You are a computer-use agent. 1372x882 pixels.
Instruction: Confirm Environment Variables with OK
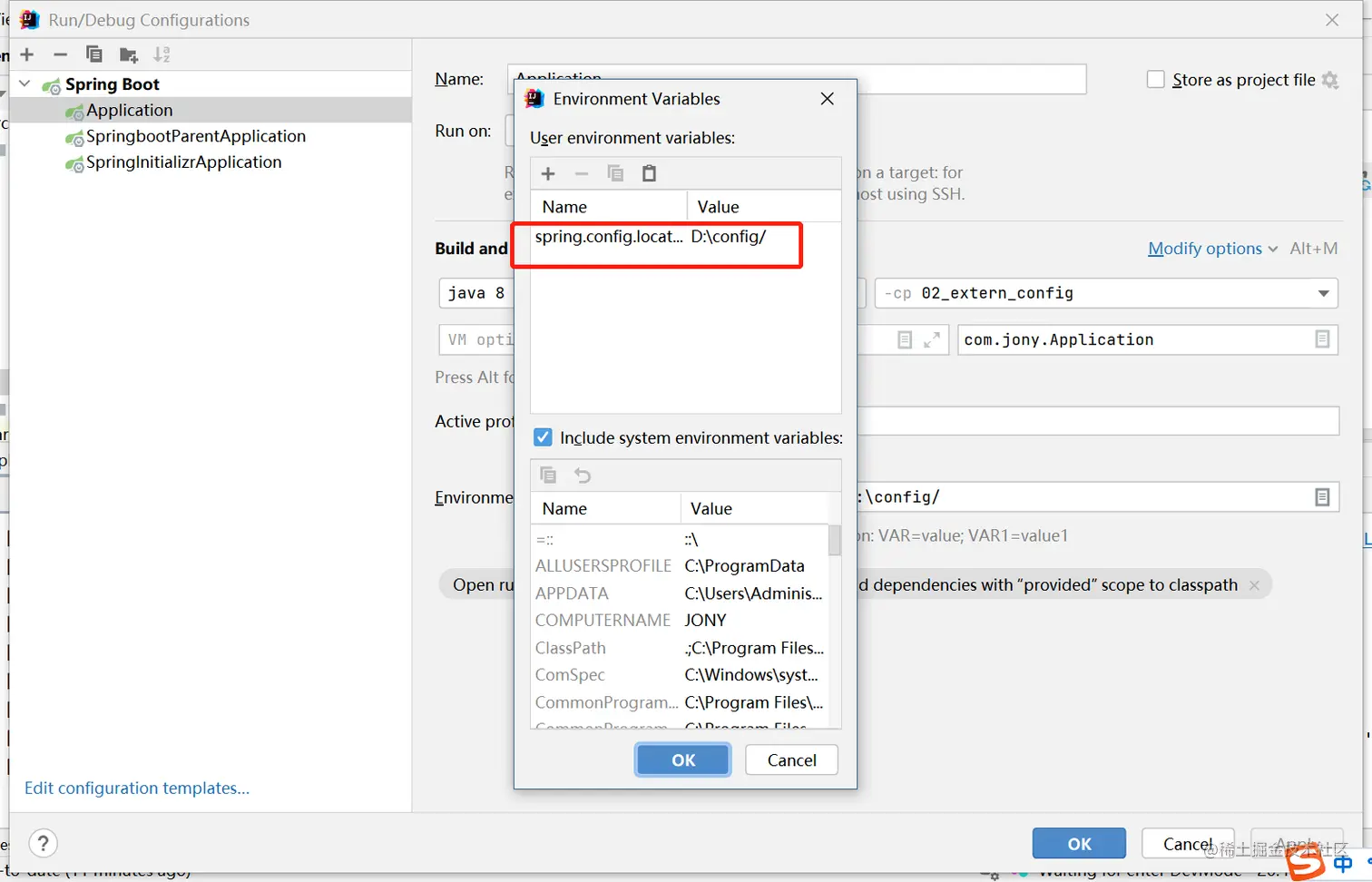pyautogui.click(x=683, y=760)
